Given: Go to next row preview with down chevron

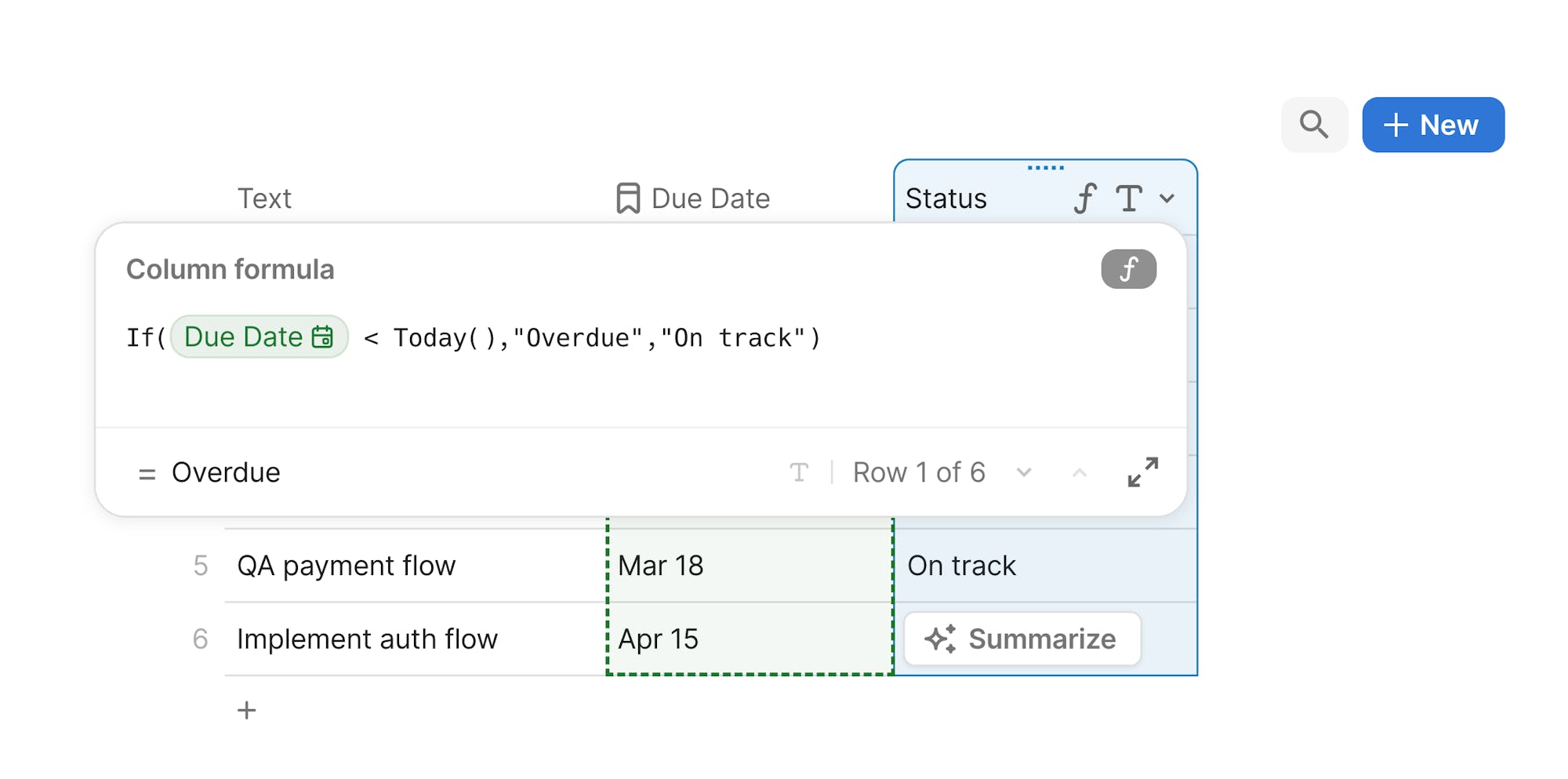Looking at the screenshot, I should [1024, 472].
